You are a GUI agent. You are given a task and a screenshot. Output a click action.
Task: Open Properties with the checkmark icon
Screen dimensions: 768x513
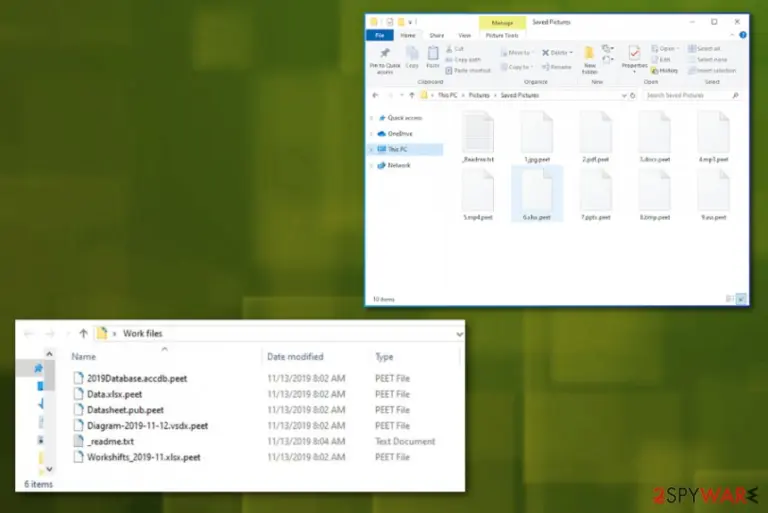pyautogui.click(x=634, y=53)
